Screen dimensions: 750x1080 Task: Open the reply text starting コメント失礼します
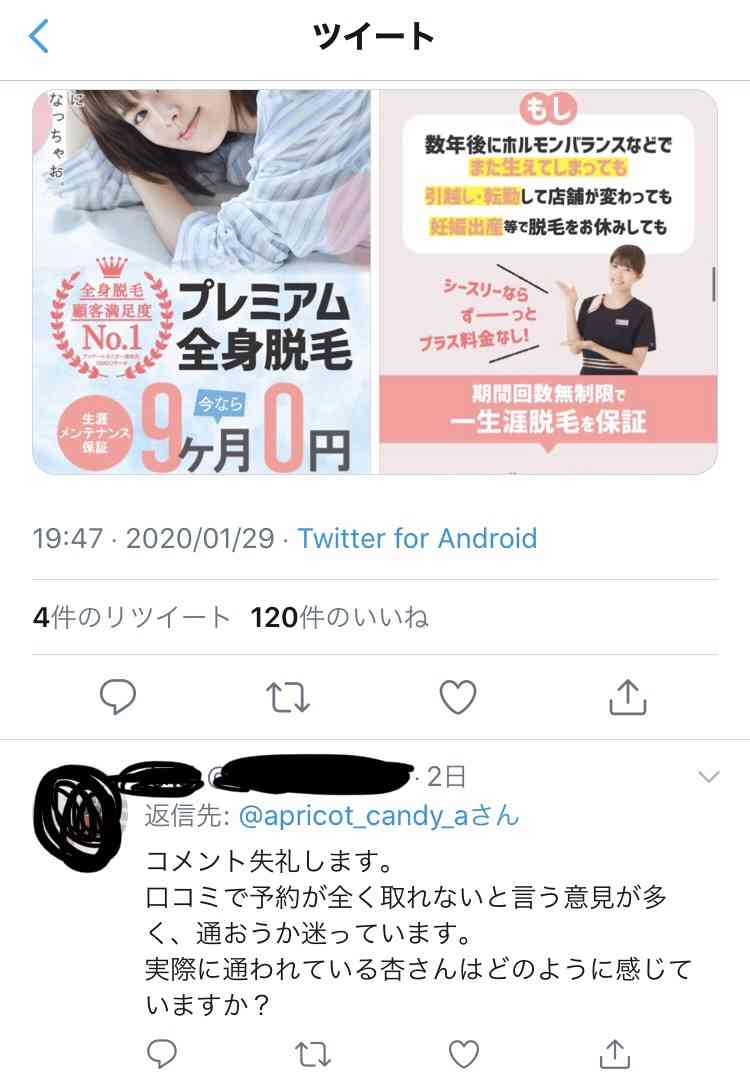[418, 933]
